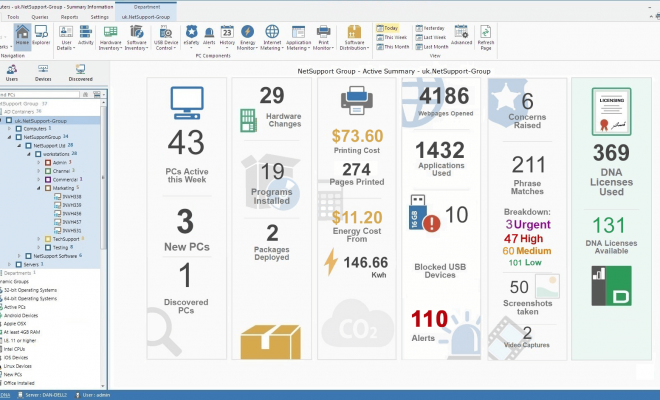Click the Hardware Changes green board icon

pyautogui.click(x=248, y=120)
